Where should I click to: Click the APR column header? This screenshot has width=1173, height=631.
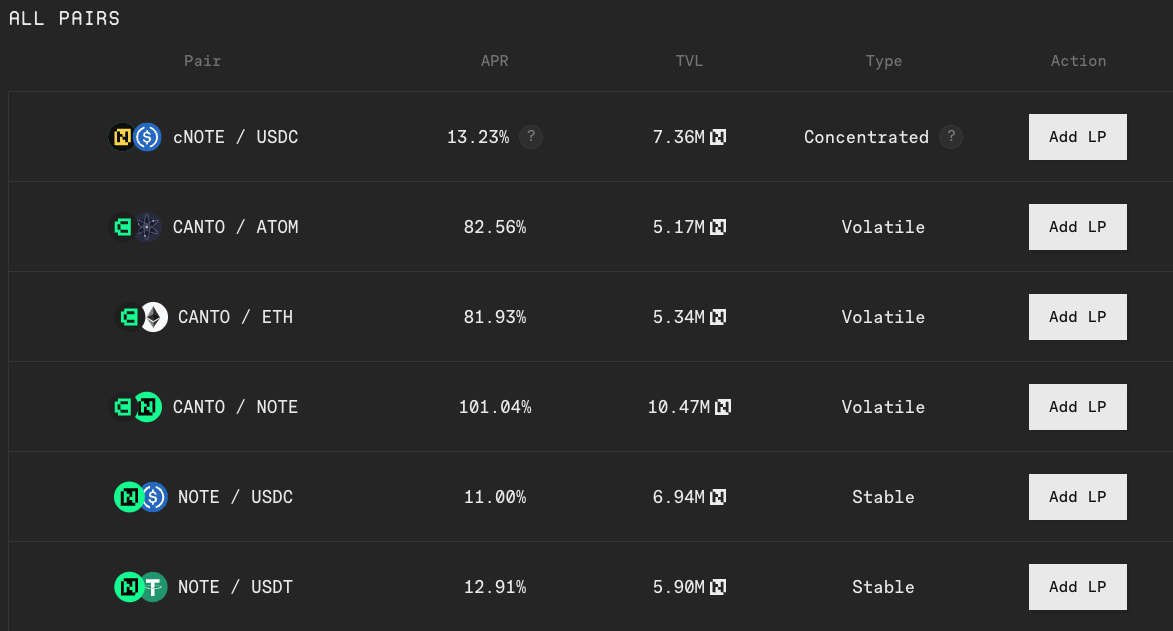tap(494, 61)
